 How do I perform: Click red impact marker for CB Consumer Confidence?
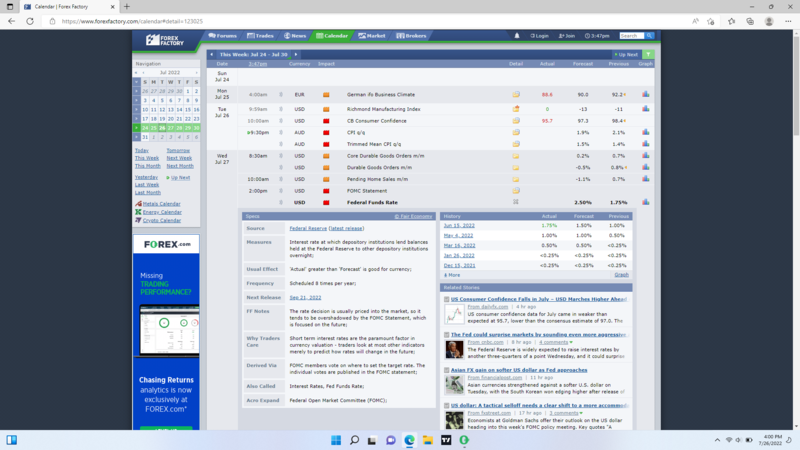326,121
